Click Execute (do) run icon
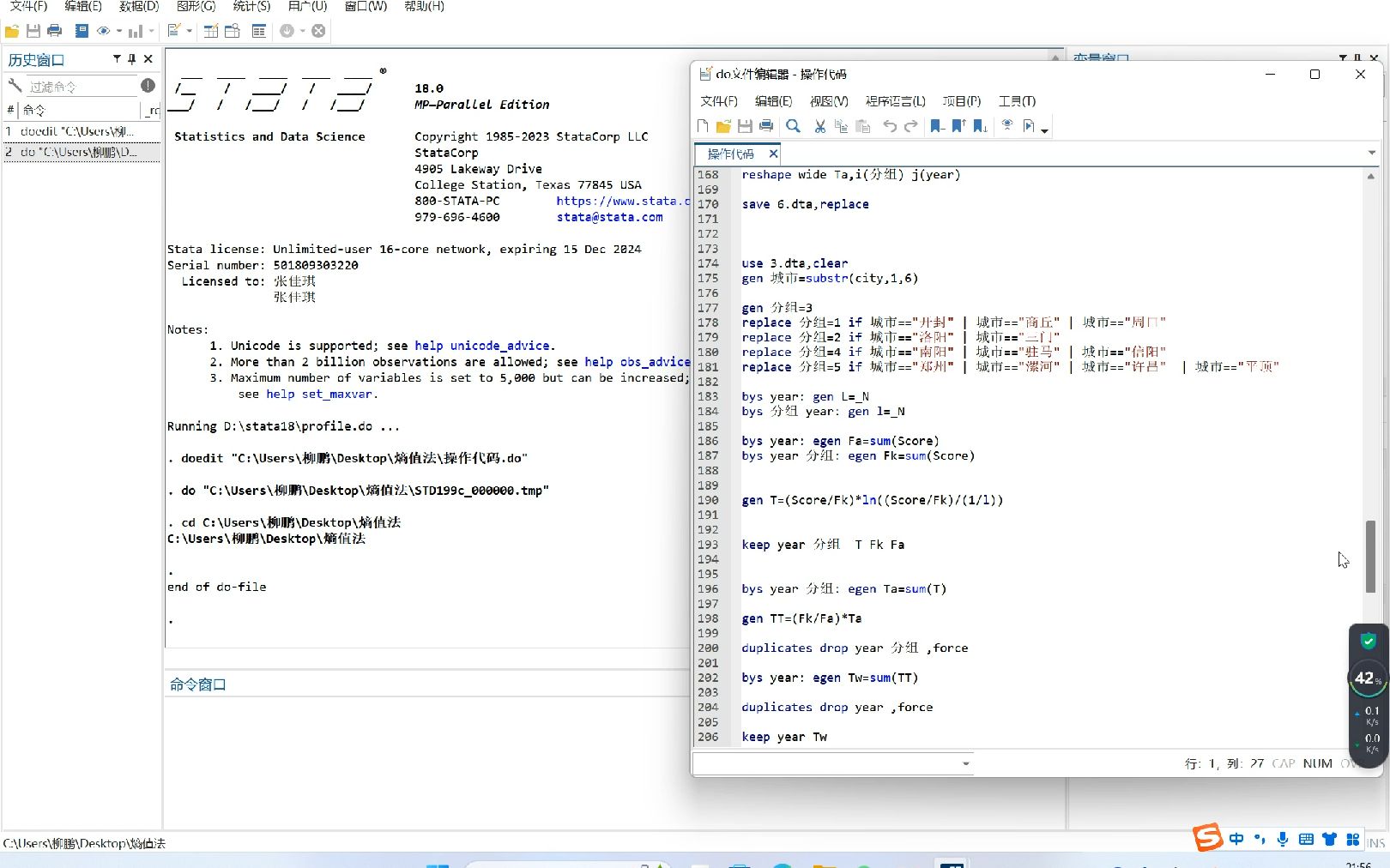1390x868 pixels. point(1029,126)
